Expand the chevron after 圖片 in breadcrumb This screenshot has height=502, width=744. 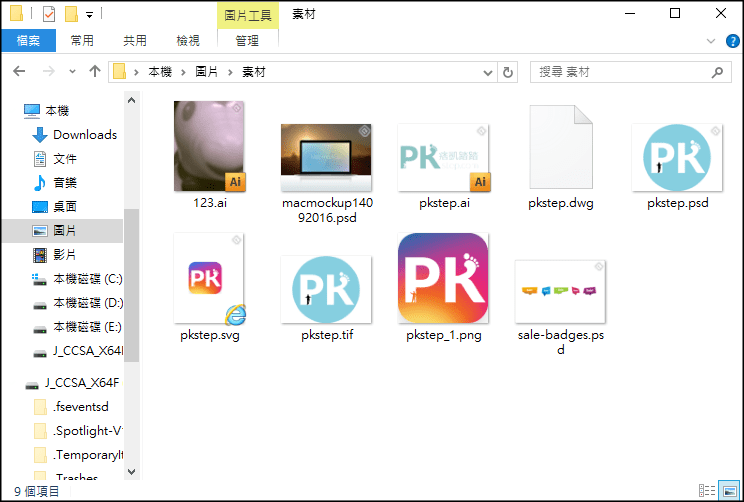pos(230,73)
